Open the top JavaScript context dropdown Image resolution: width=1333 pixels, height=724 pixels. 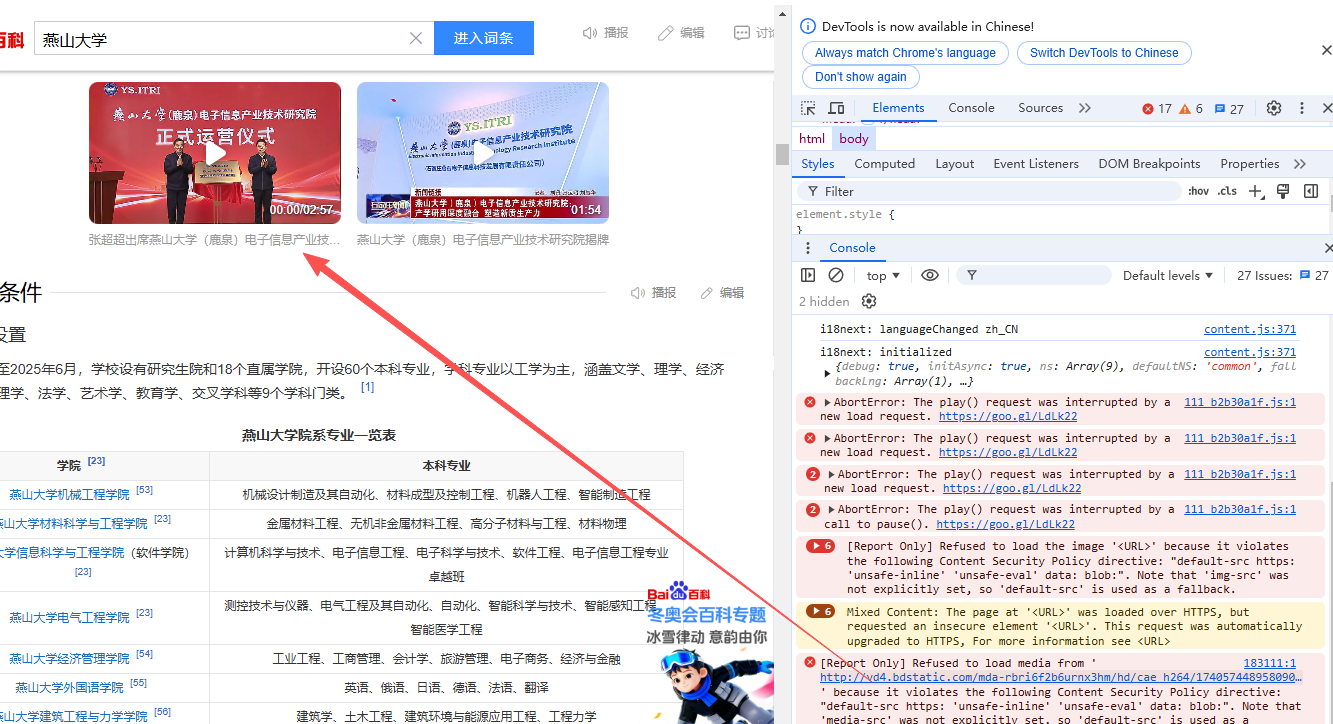point(883,275)
